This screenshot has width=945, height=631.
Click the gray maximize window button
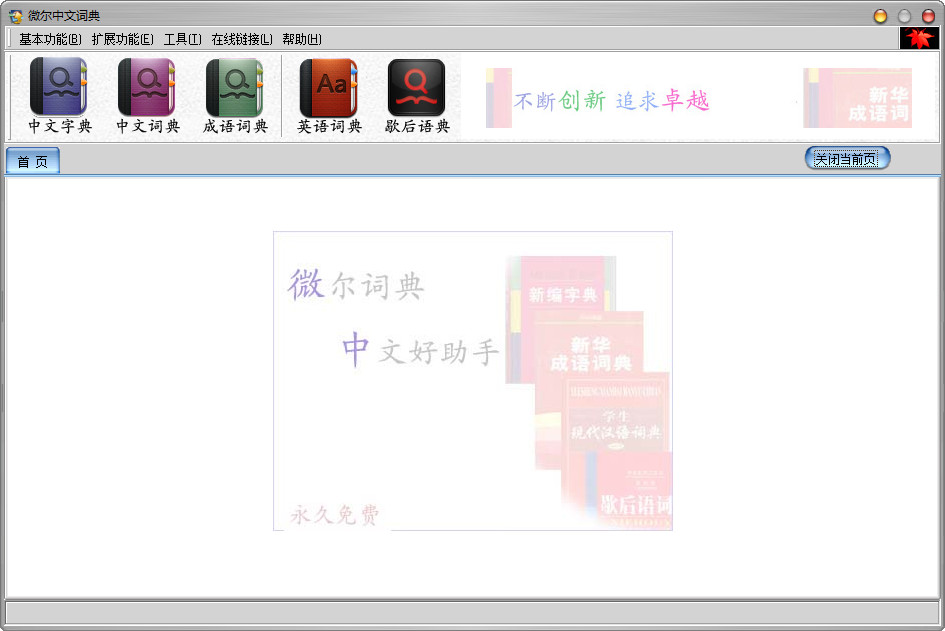905,16
